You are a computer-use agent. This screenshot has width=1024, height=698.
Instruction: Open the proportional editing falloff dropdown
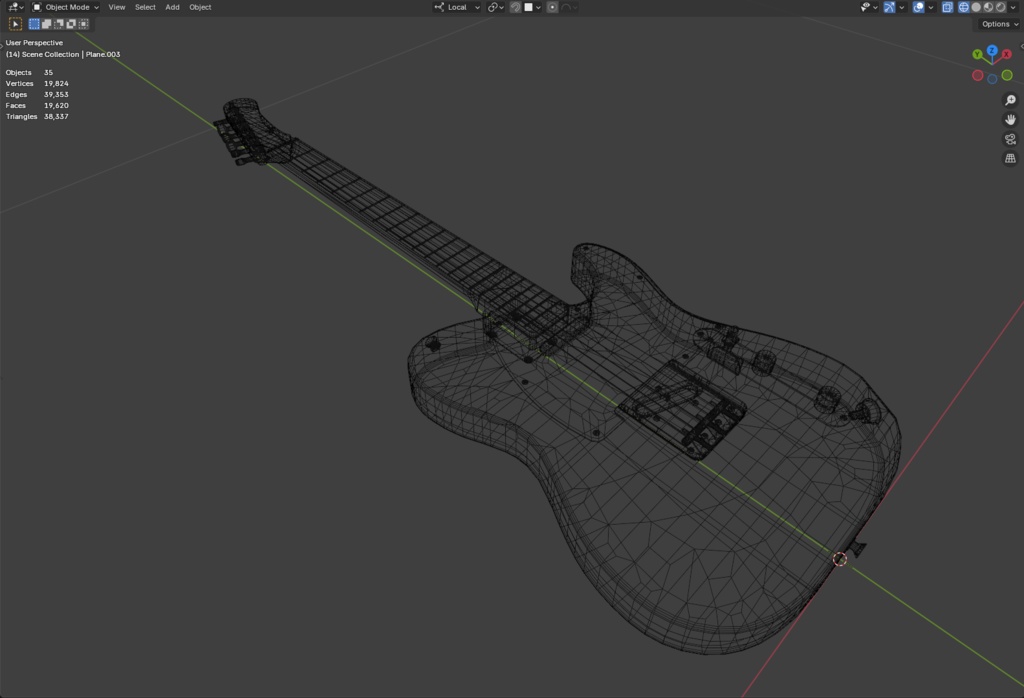[569, 7]
